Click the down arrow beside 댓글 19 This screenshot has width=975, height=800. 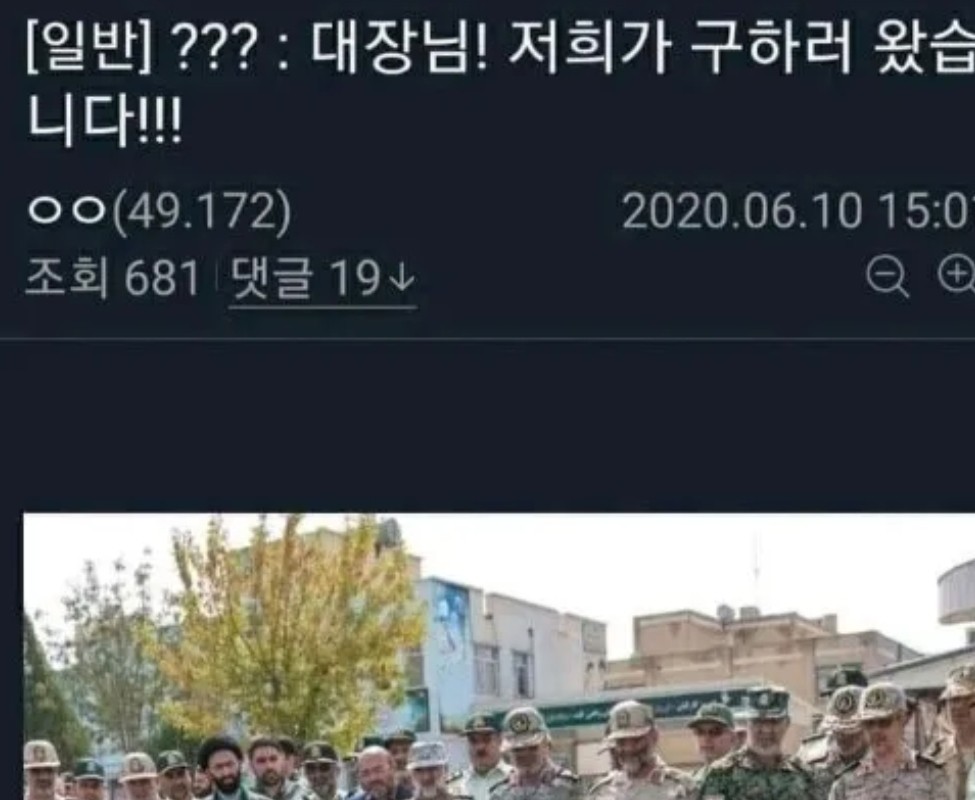401,278
